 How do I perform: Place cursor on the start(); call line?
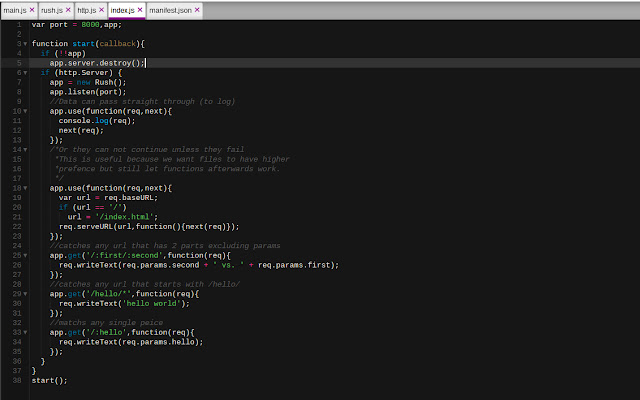pos(49,380)
